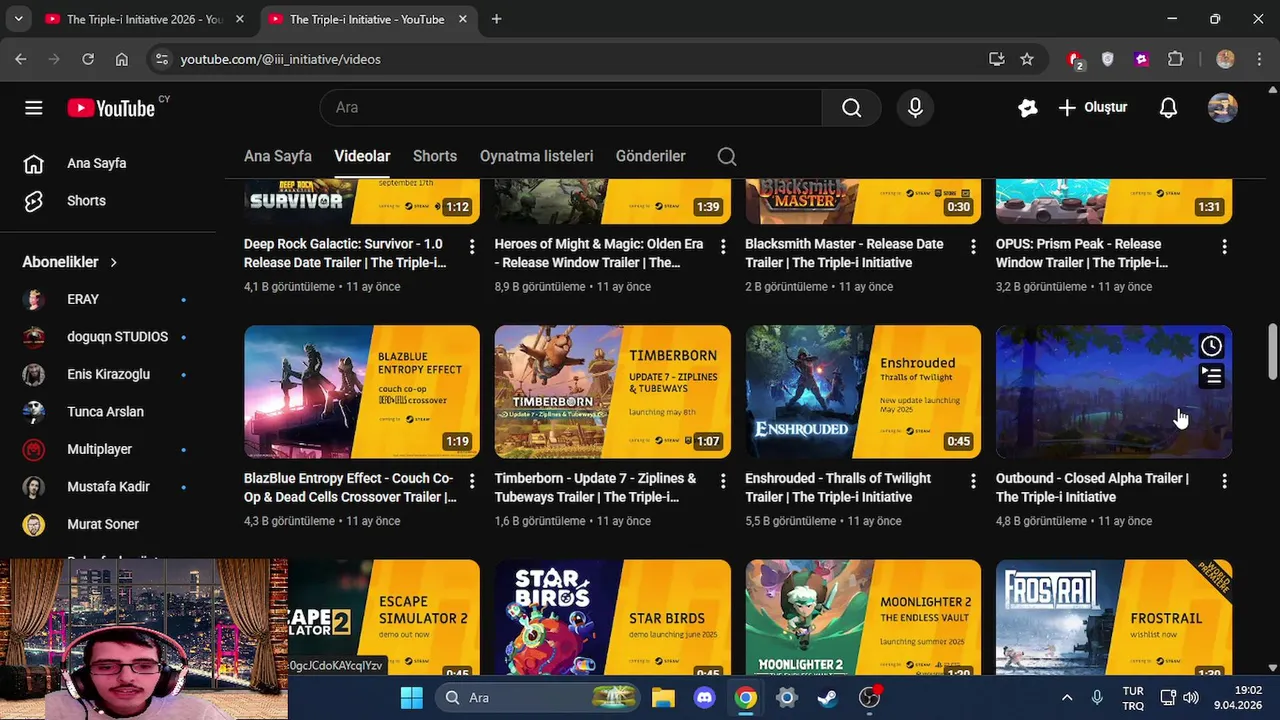Open the account avatar menu
This screenshot has width=1280, height=720.
[1222, 108]
